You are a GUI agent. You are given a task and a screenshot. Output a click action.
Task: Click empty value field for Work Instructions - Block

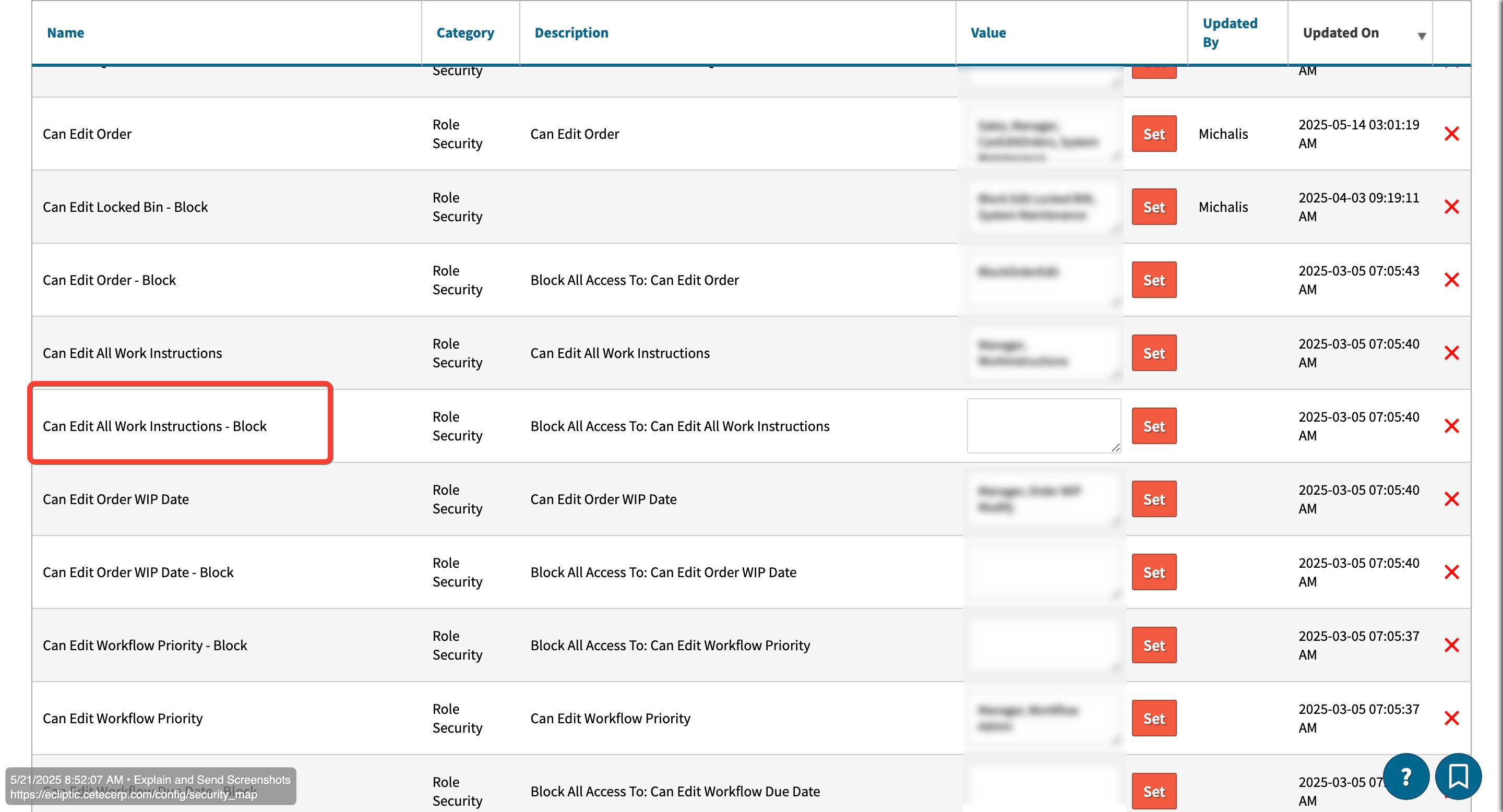(1043, 425)
